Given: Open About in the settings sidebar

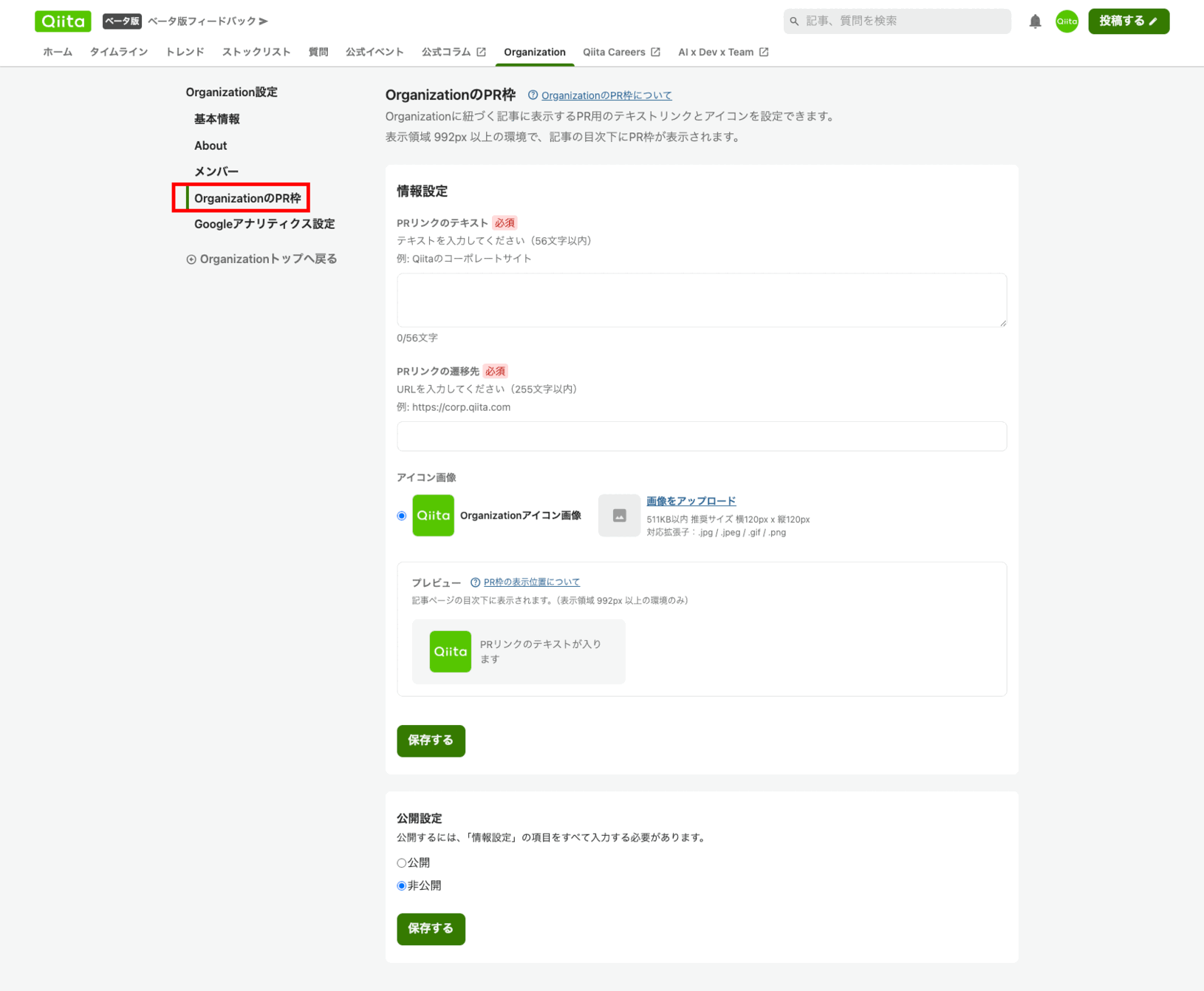Looking at the screenshot, I should (x=211, y=146).
